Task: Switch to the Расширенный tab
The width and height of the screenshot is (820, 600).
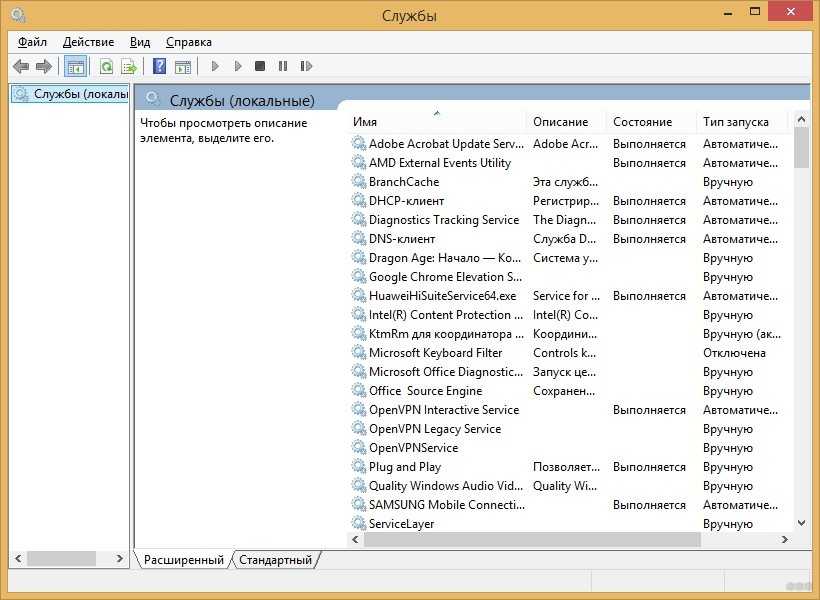Action: pyautogui.click(x=184, y=560)
